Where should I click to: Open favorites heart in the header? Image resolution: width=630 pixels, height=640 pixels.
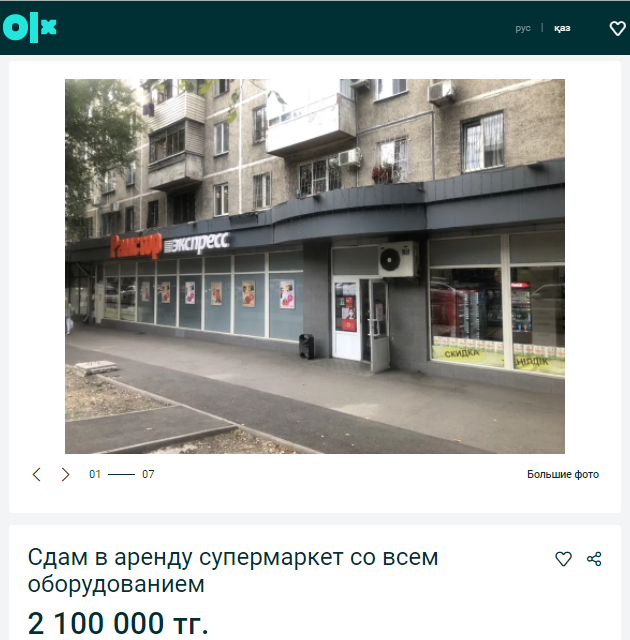coord(617,28)
